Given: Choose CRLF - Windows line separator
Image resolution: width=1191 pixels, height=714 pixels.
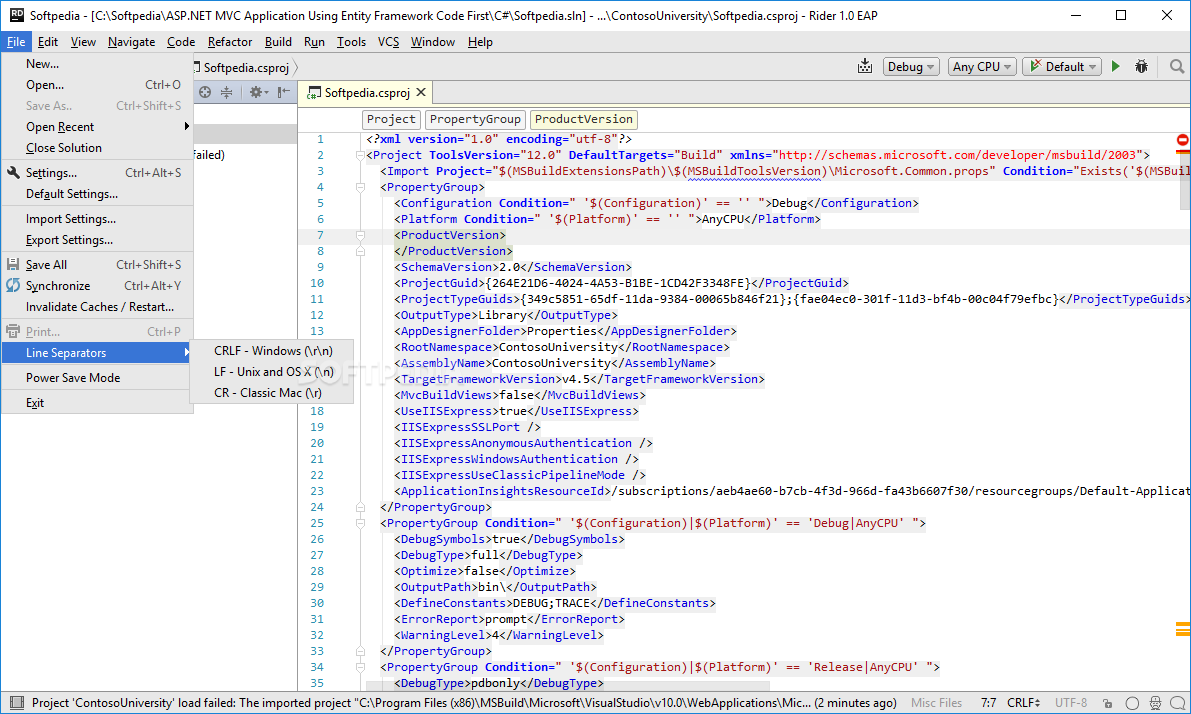Looking at the screenshot, I should (x=273, y=351).
